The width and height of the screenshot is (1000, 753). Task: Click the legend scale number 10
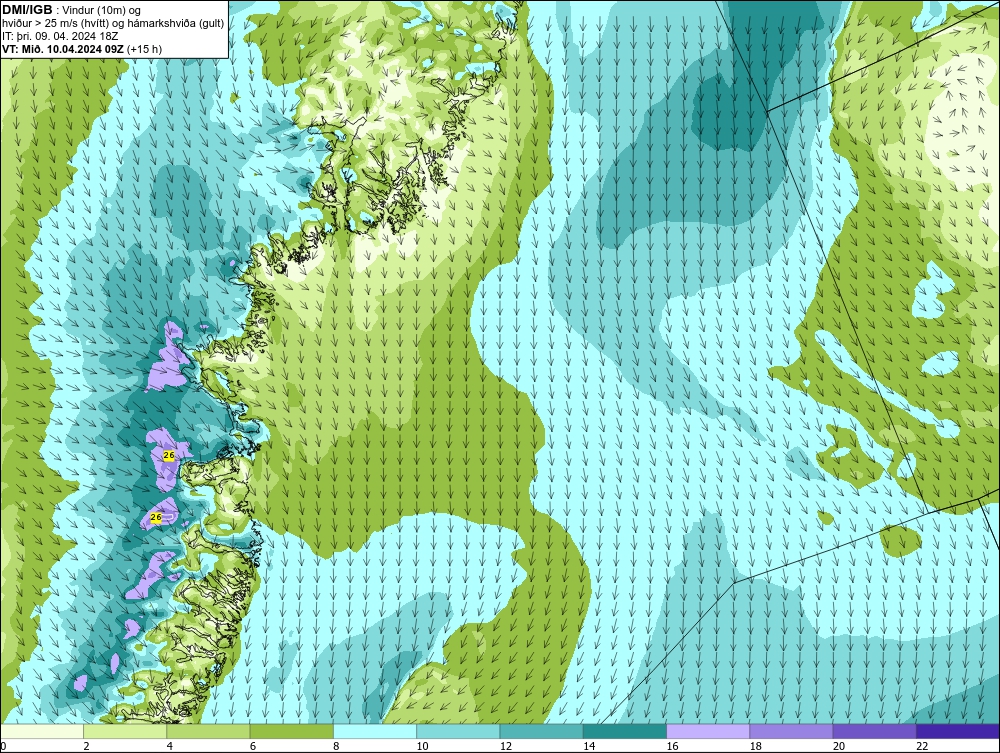[422, 747]
